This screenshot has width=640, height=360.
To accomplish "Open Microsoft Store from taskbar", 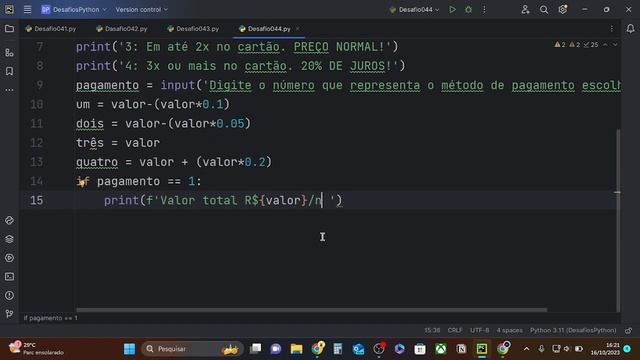I will point(420,349).
